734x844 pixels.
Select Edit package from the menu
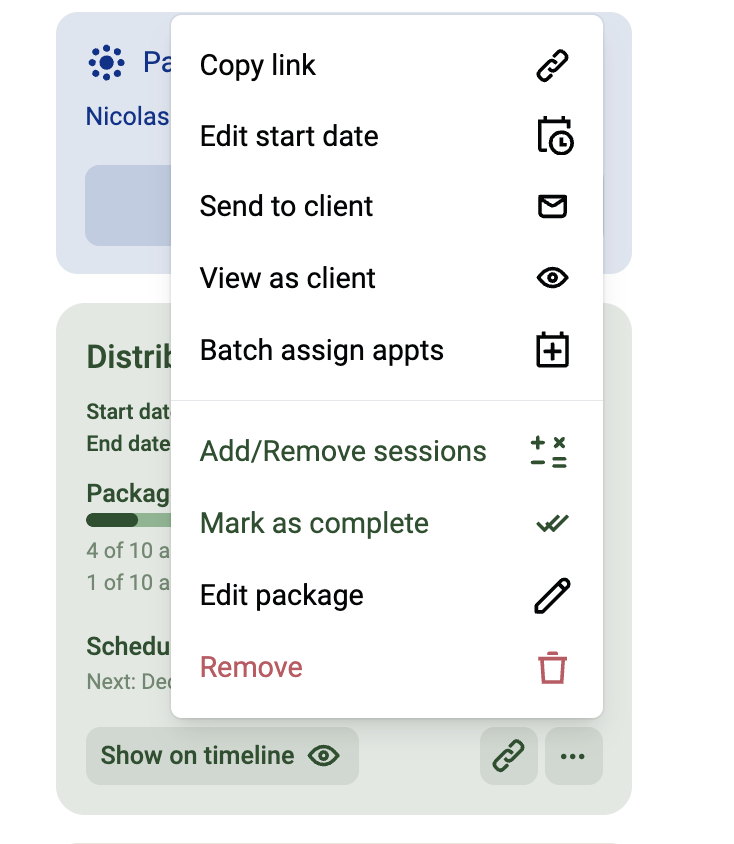[386, 595]
